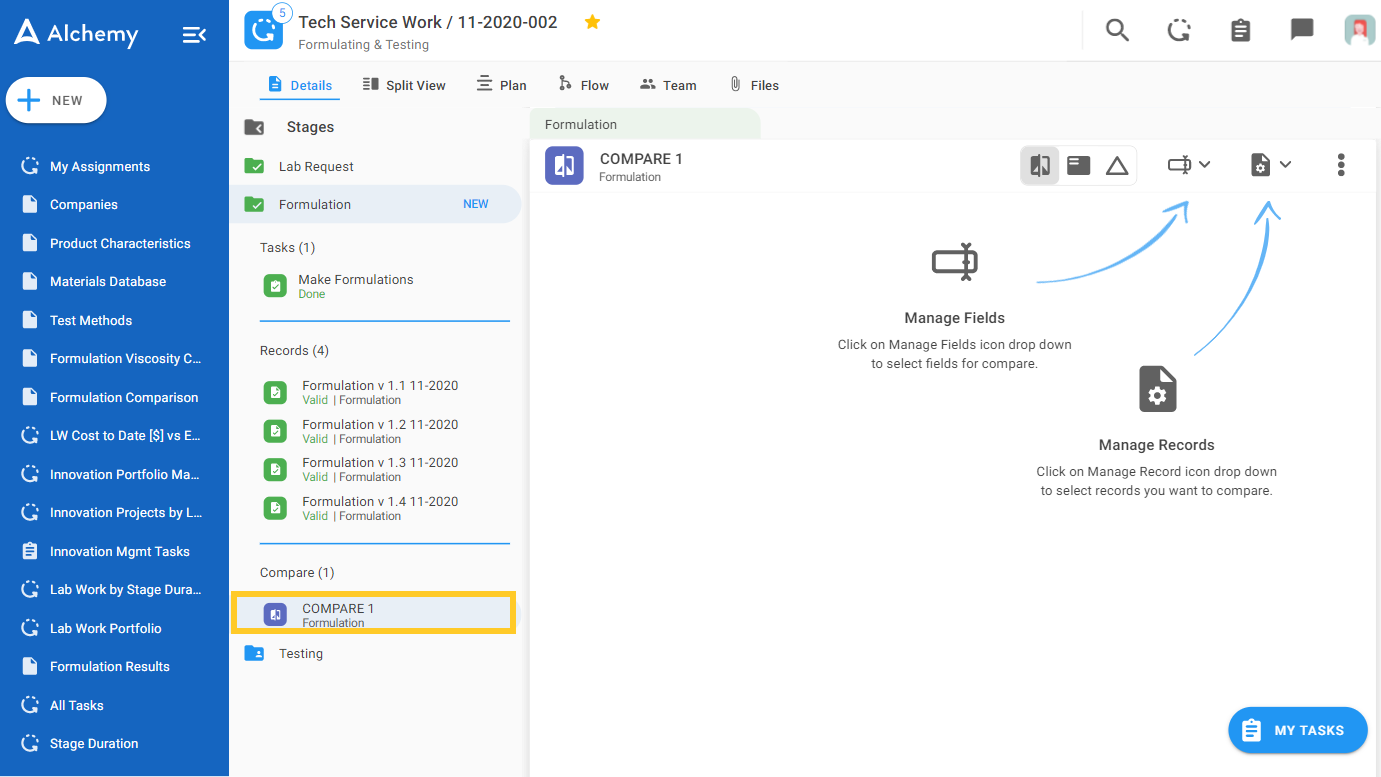The height and width of the screenshot is (777, 1381).
Task: Open Test Methods in the sidebar
Action: coord(91,321)
